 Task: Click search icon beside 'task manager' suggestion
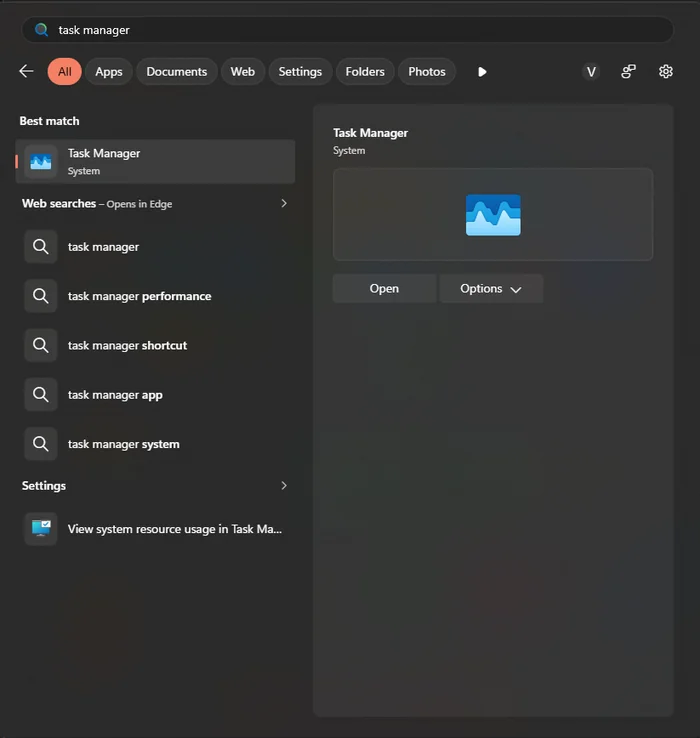coord(41,247)
